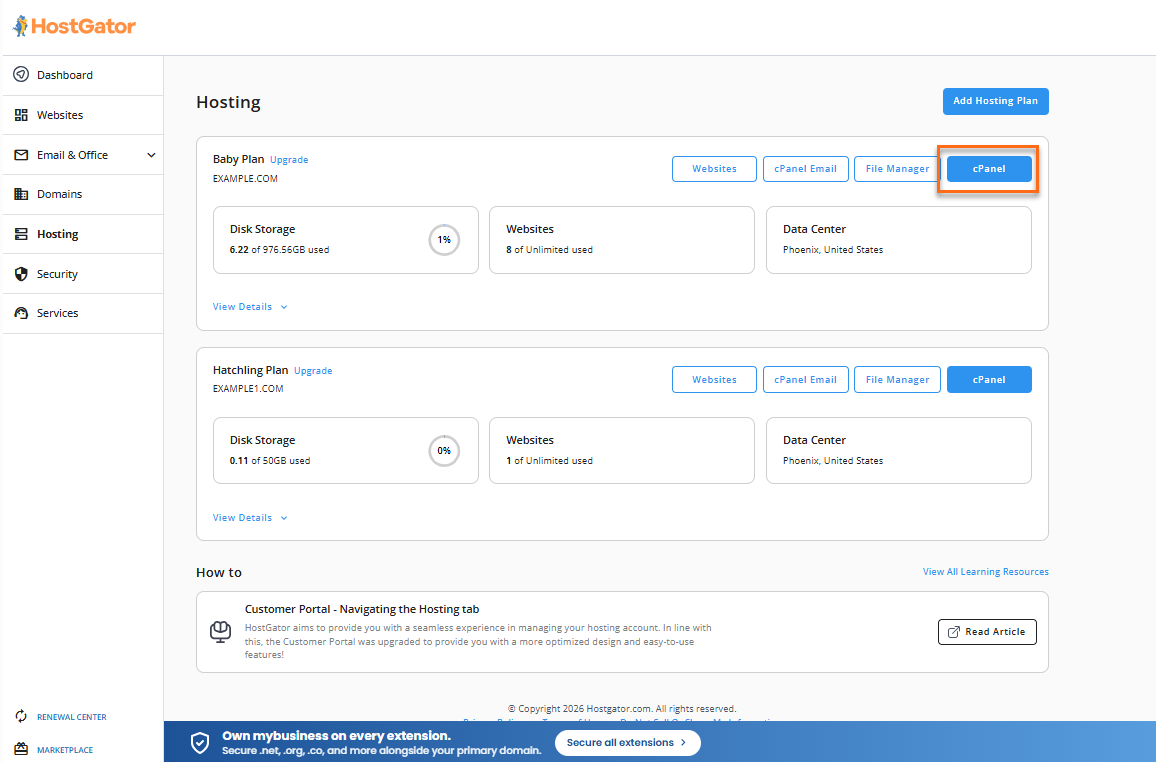Click the EXAMPLE.COM domain text
1156x762 pixels.
(246, 178)
